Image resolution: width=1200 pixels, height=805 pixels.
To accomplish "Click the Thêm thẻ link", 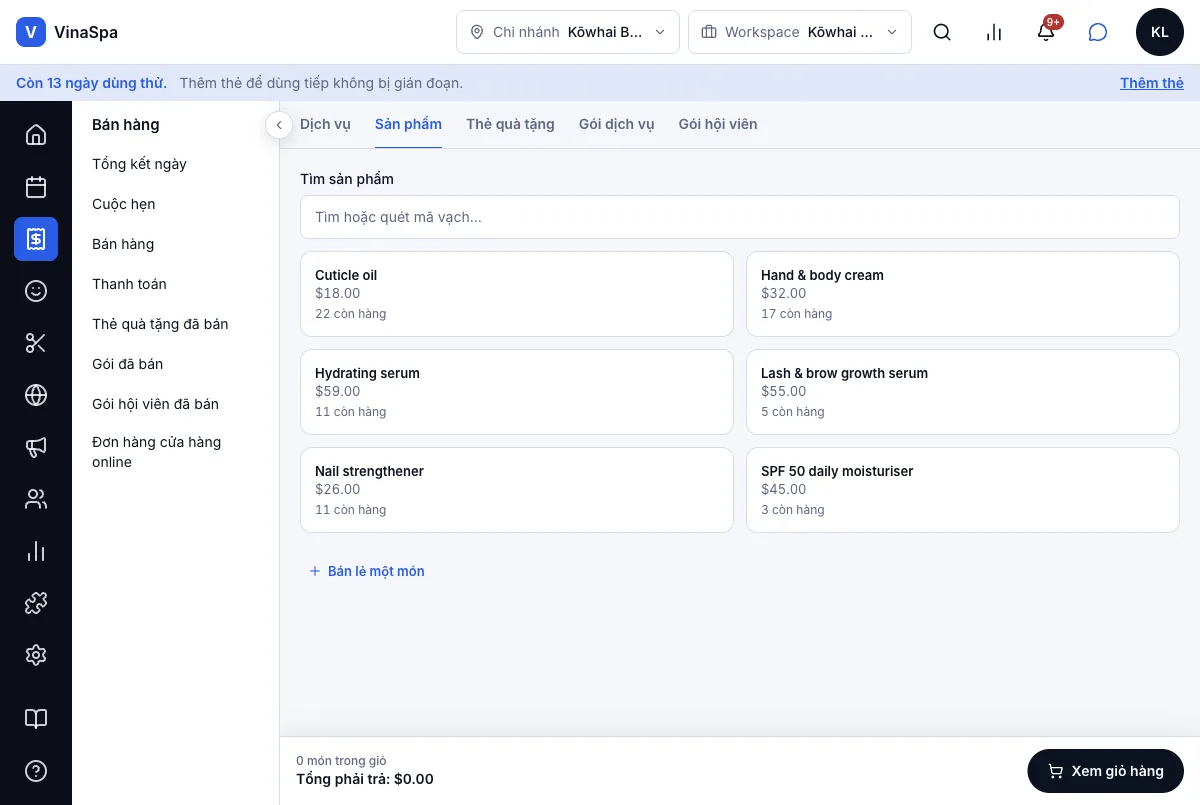I will click(1152, 83).
